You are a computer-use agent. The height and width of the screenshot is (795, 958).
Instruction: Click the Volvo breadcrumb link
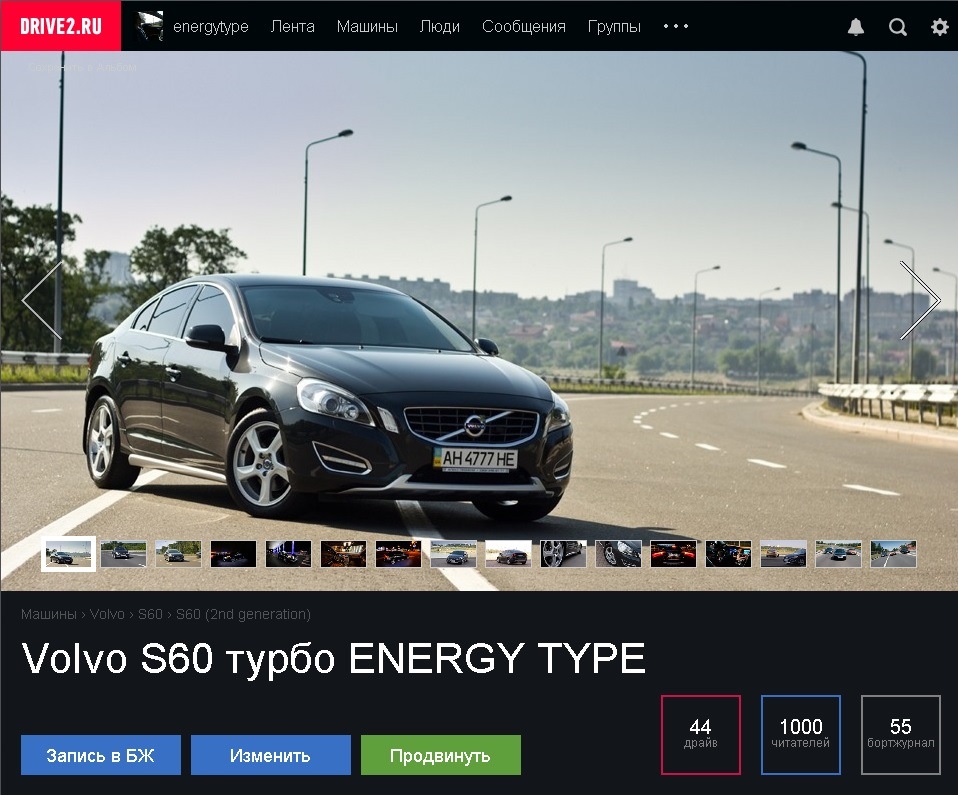tap(107, 614)
